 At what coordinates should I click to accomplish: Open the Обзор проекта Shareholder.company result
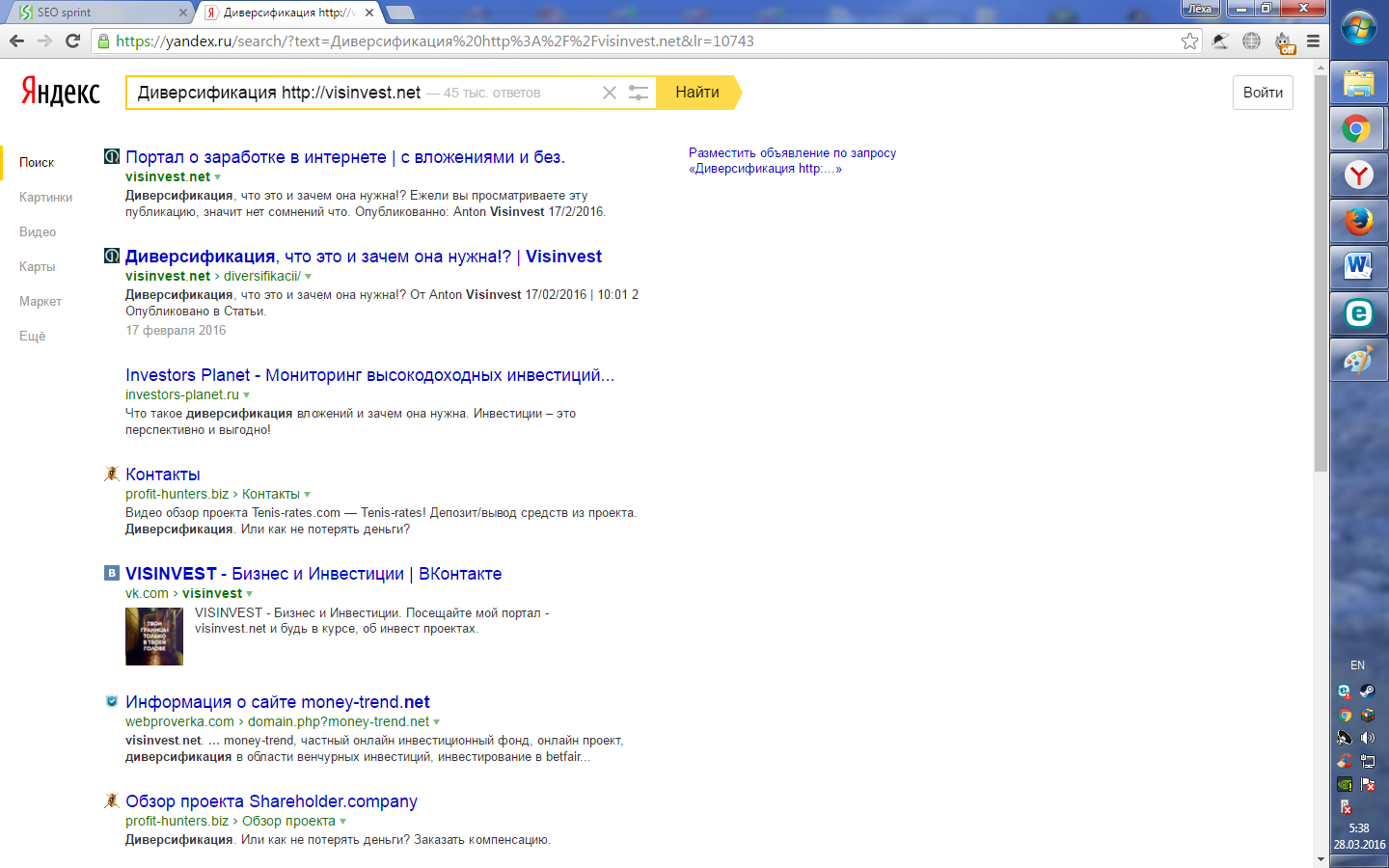tap(271, 801)
